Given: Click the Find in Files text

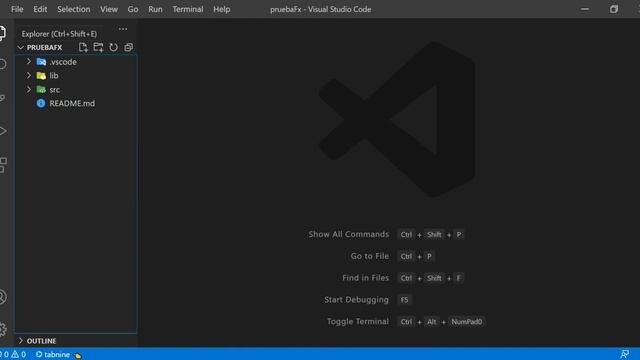Looking at the screenshot, I should [x=365, y=278].
